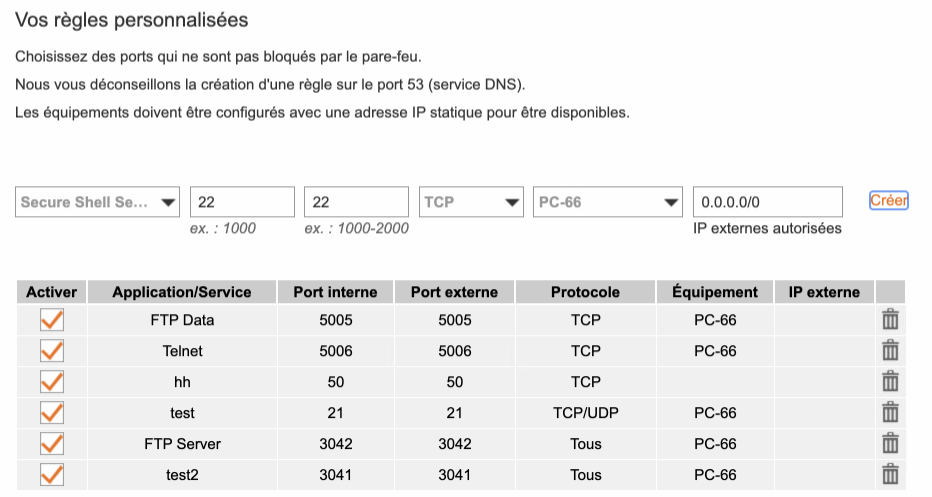The height and width of the screenshot is (497, 932).
Task: Delete the FTP Server rule
Action: (890, 444)
